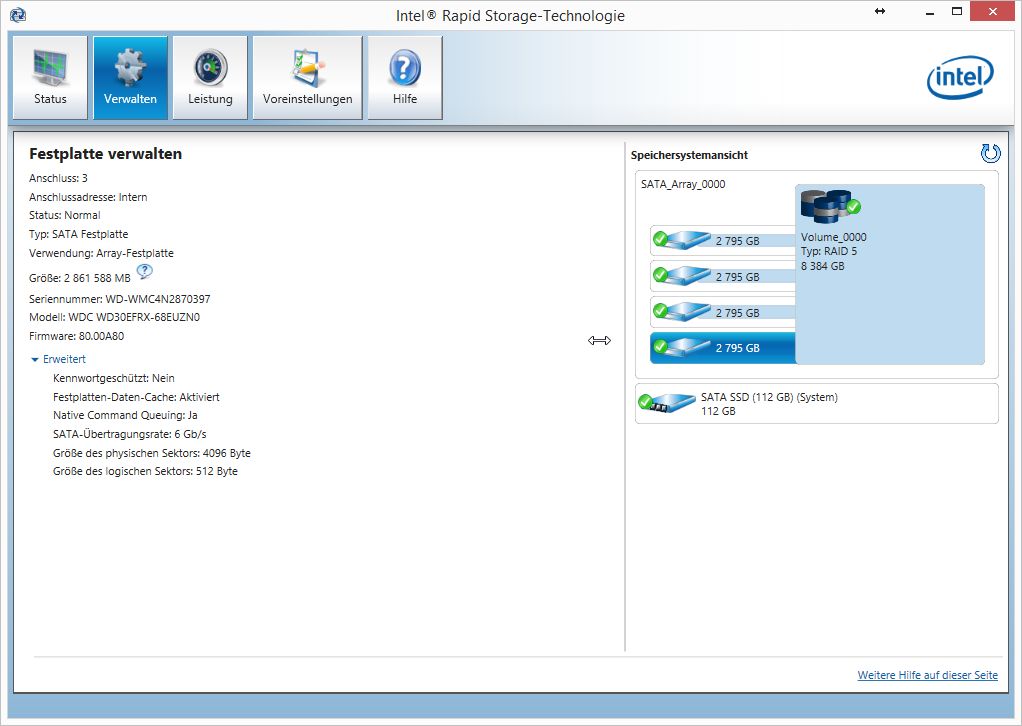Click 'Festplatten-Daten-Cache: Aktiviert' line
The width and height of the screenshot is (1022, 726).
tap(136, 397)
